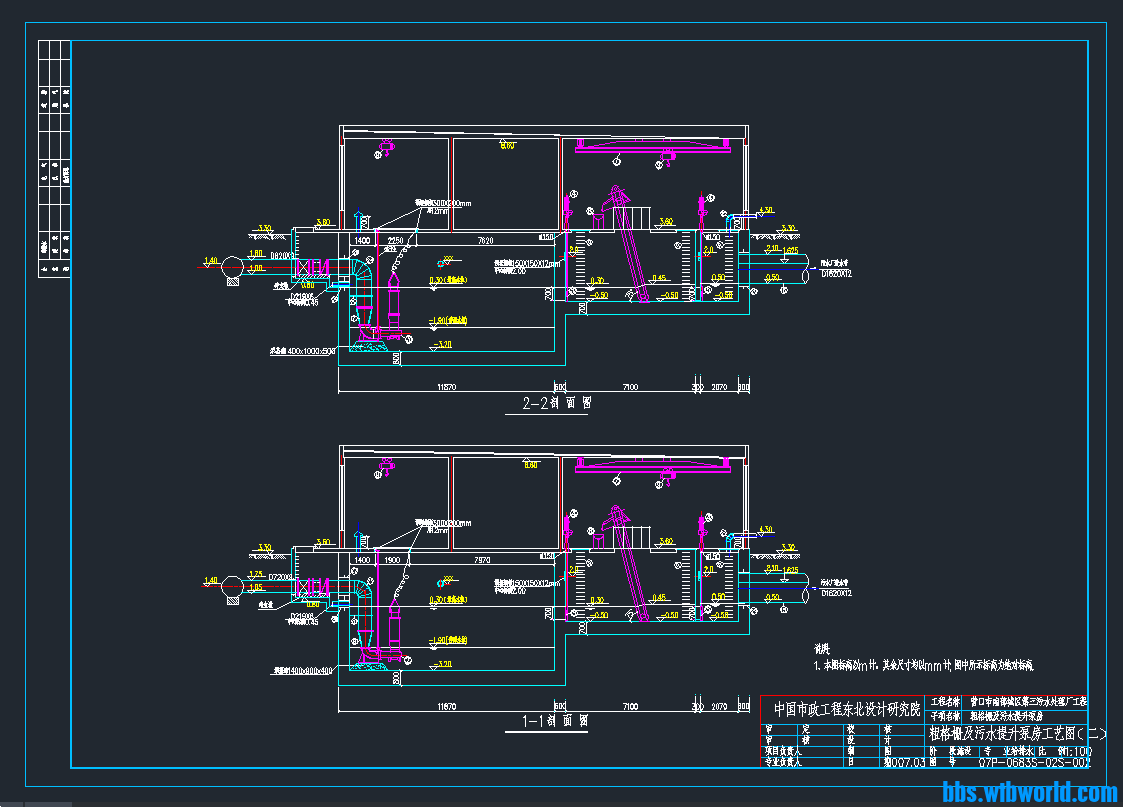Click the inlet pipe circle in section 2-2
Viewport: 1123px width, 807px height.
click(232, 267)
